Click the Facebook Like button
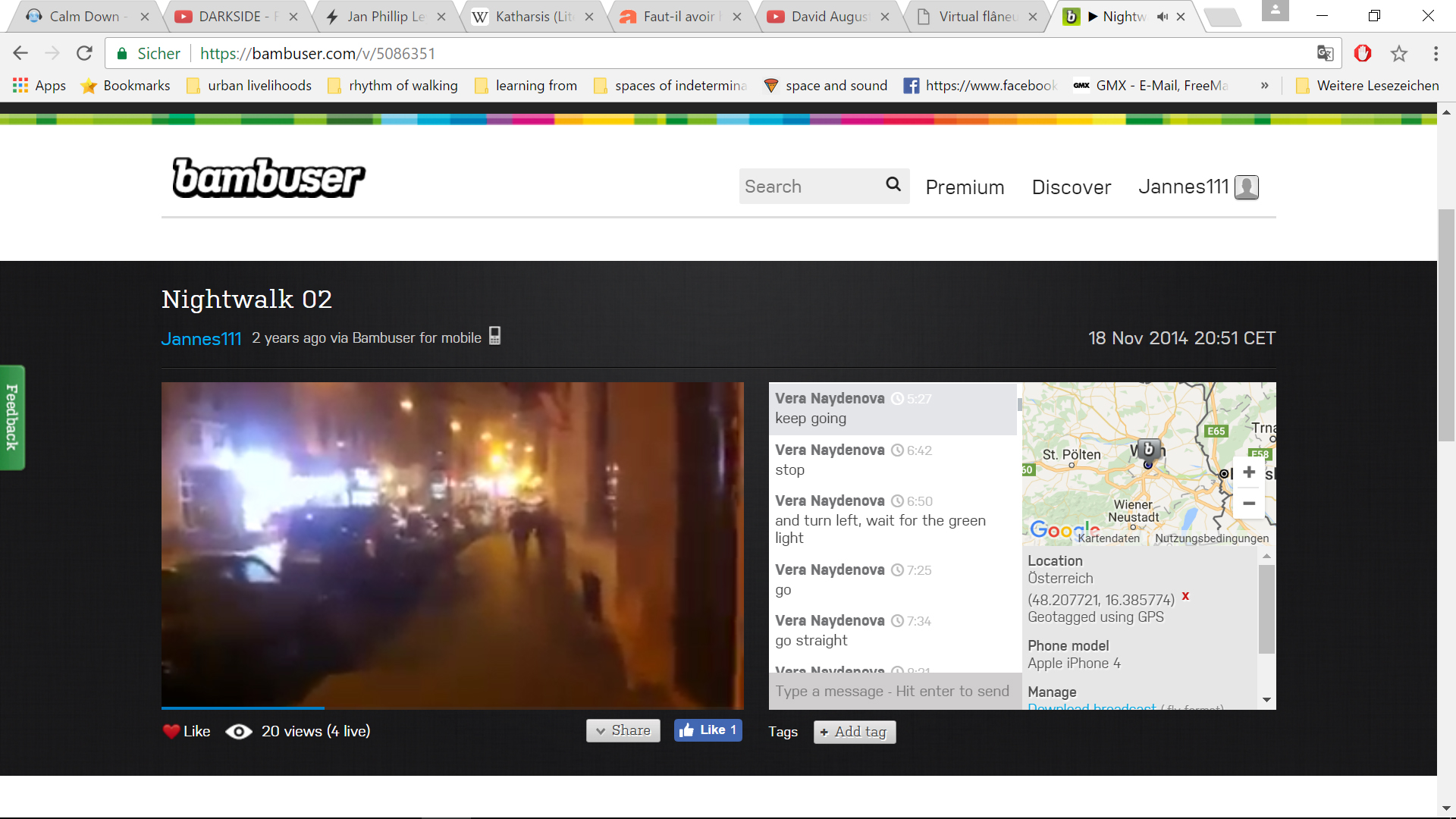 tap(708, 730)
